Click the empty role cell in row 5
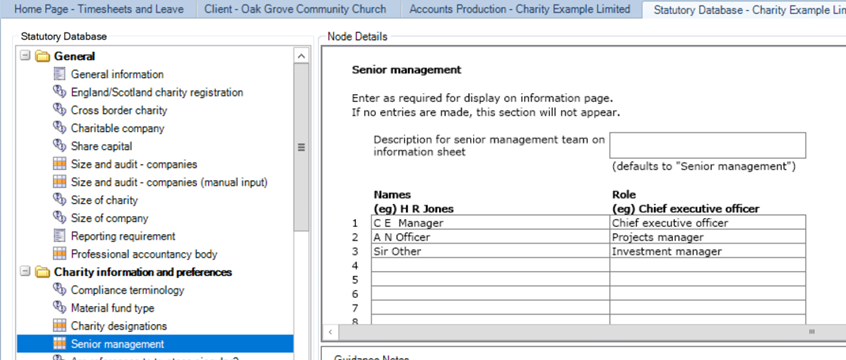846x360 pixels. coord(708,280)
